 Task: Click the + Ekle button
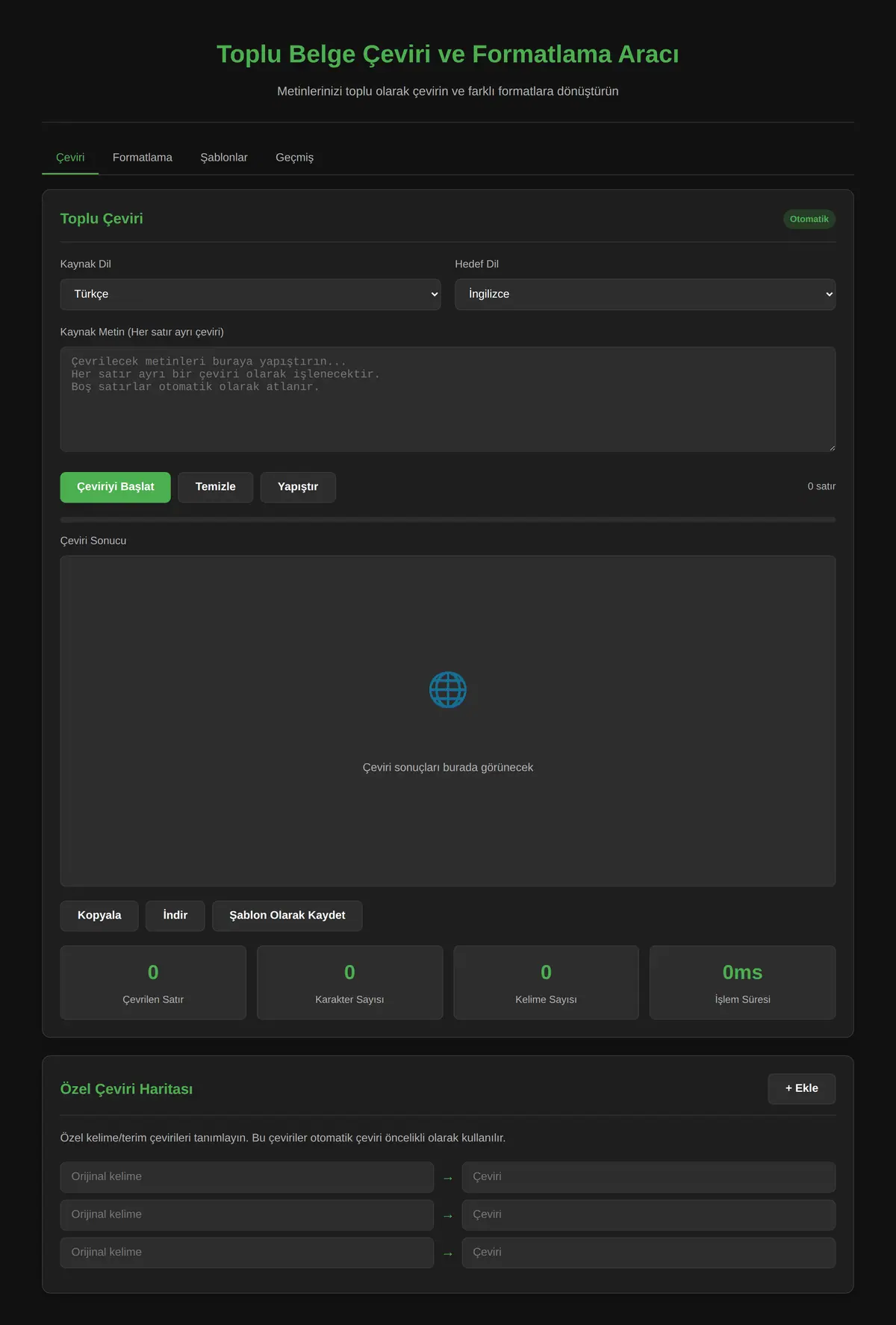(x=802, y=1089)
